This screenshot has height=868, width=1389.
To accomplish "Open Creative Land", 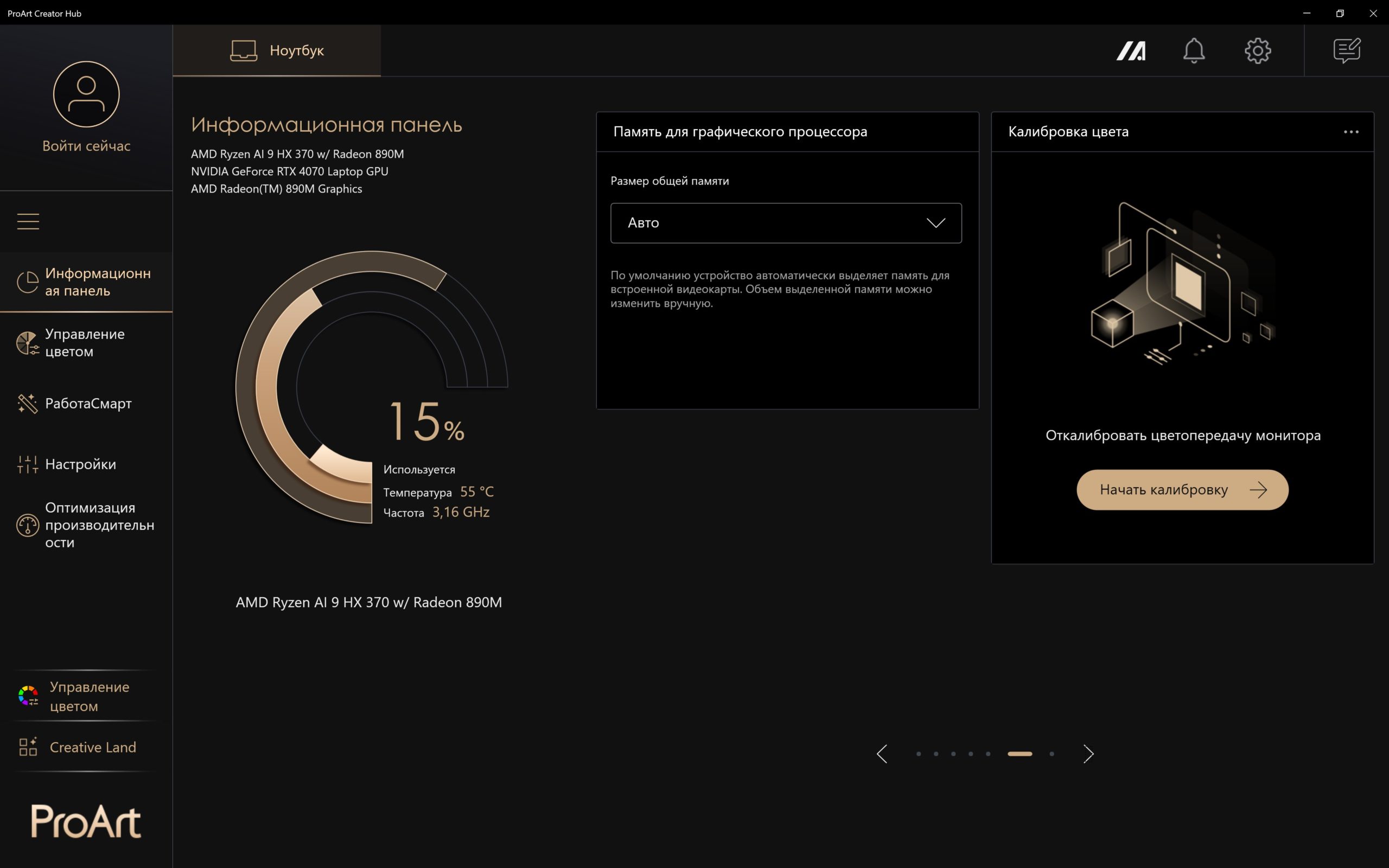I will tap(86, 747).
